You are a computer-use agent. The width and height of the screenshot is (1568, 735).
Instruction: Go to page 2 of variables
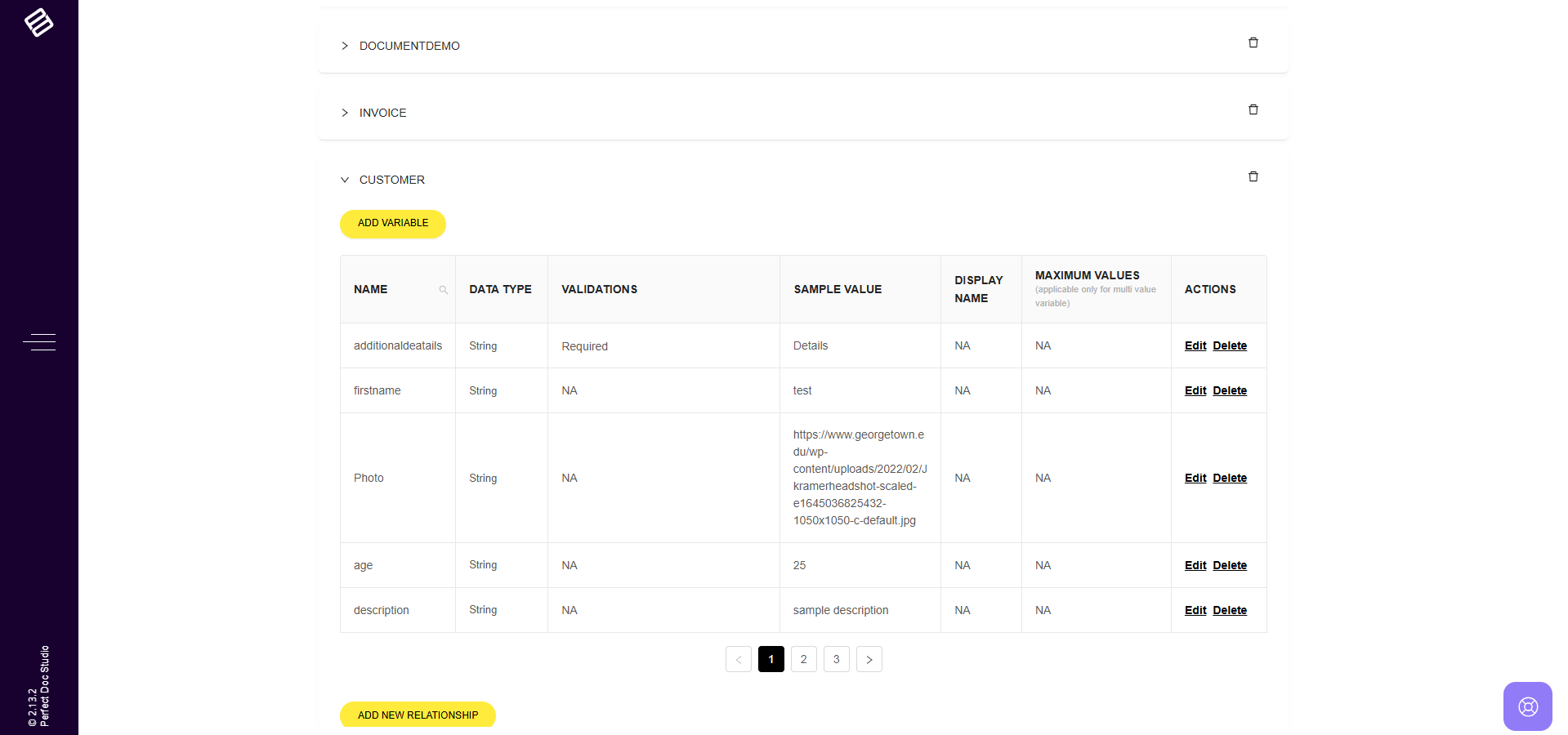[x=803, y=659]
